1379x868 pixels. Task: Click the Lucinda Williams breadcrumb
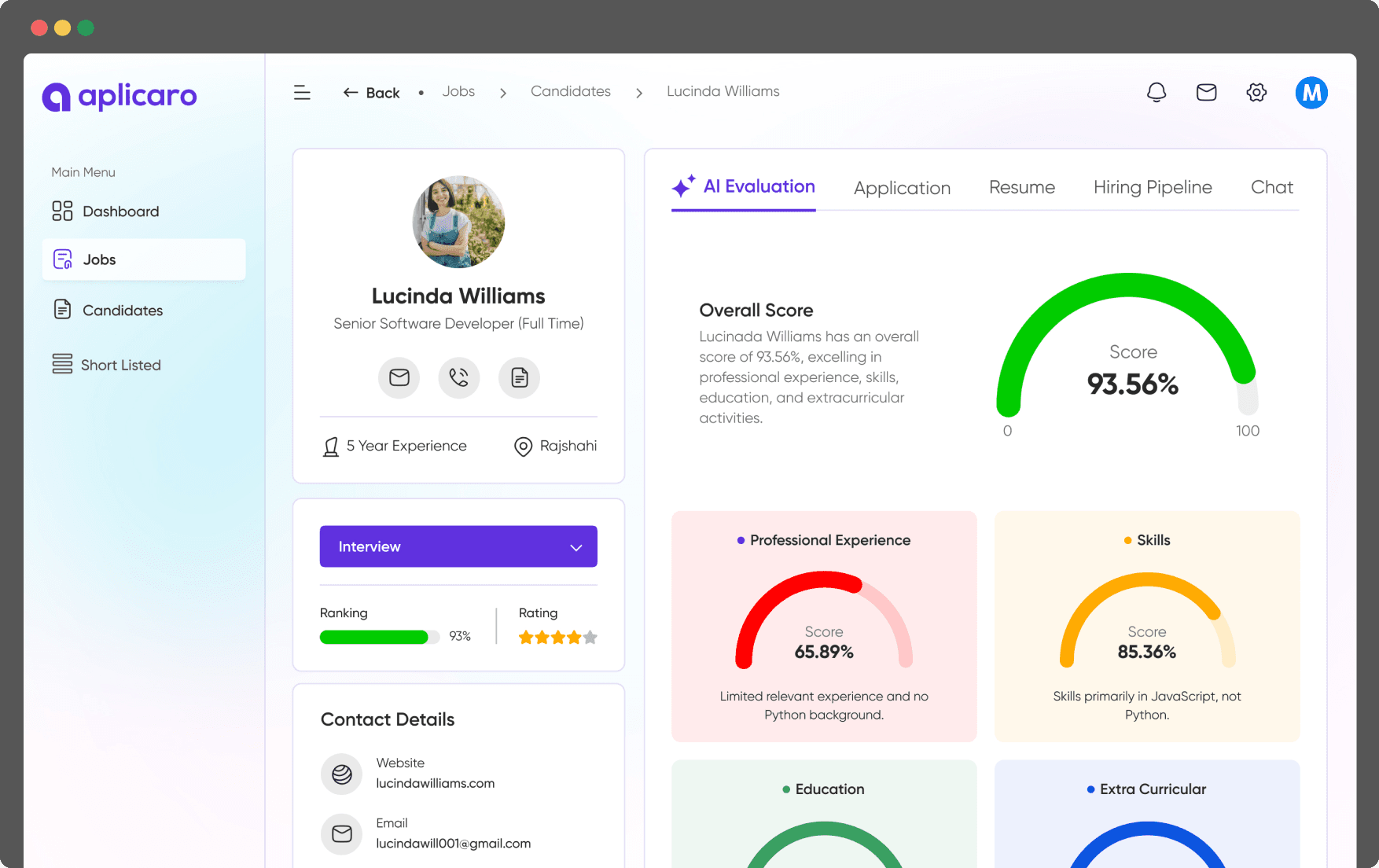[x=723, y=91]
